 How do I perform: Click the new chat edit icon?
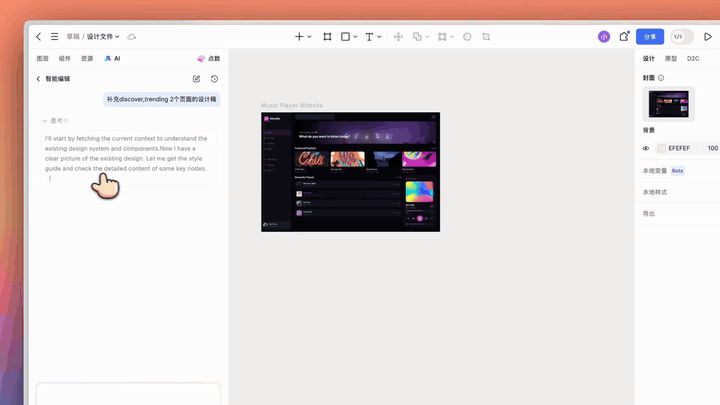pyautogui.click(x=197, y=79)
